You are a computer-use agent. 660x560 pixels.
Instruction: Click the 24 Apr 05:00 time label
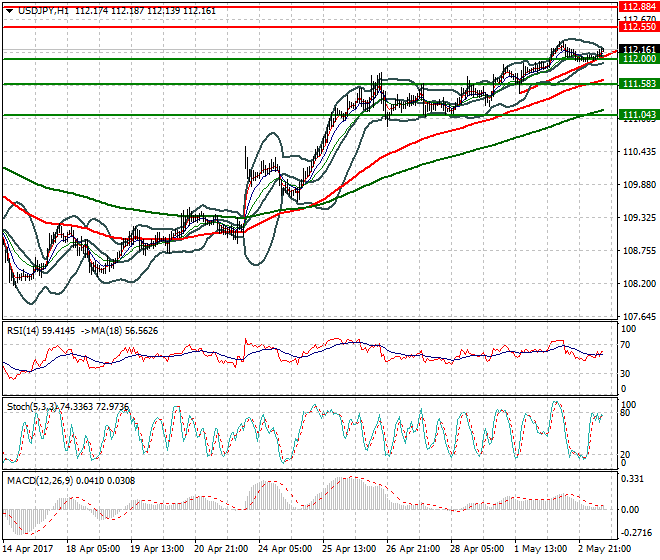(x=285, y=549)
